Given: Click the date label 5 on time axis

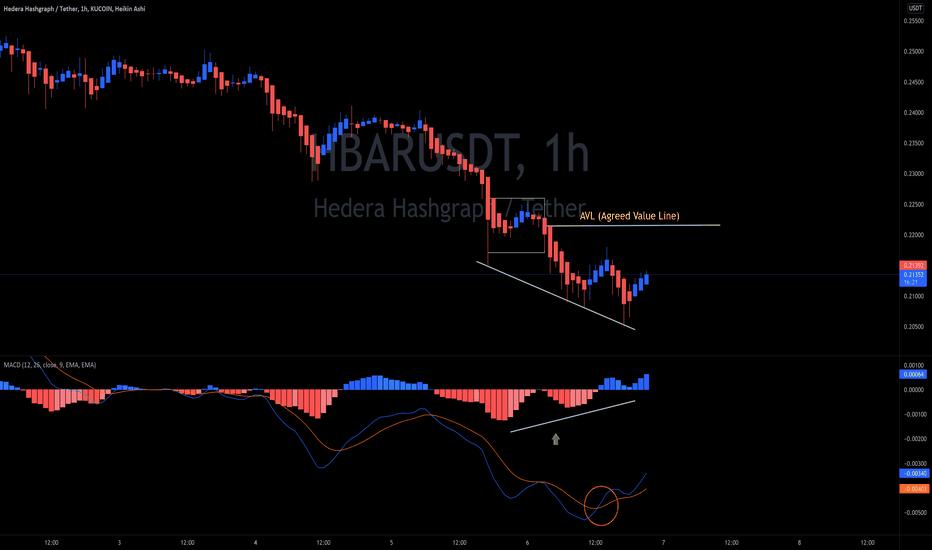Looking at the screenshot, I should tap(391, 543).
